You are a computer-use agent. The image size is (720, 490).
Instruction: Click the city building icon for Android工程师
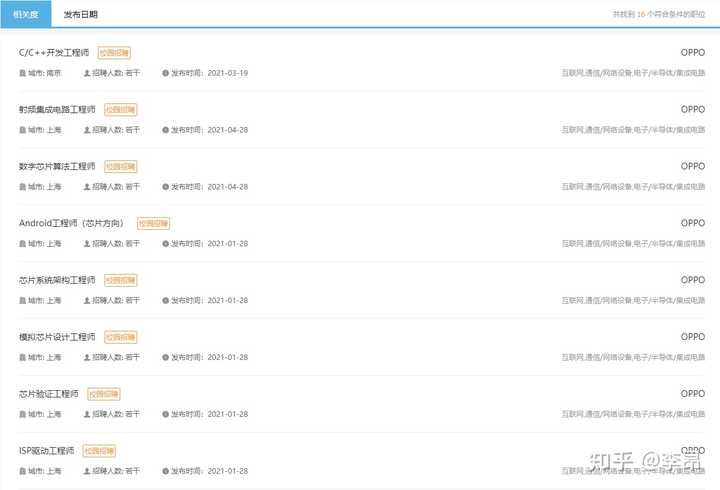[22, 244]
